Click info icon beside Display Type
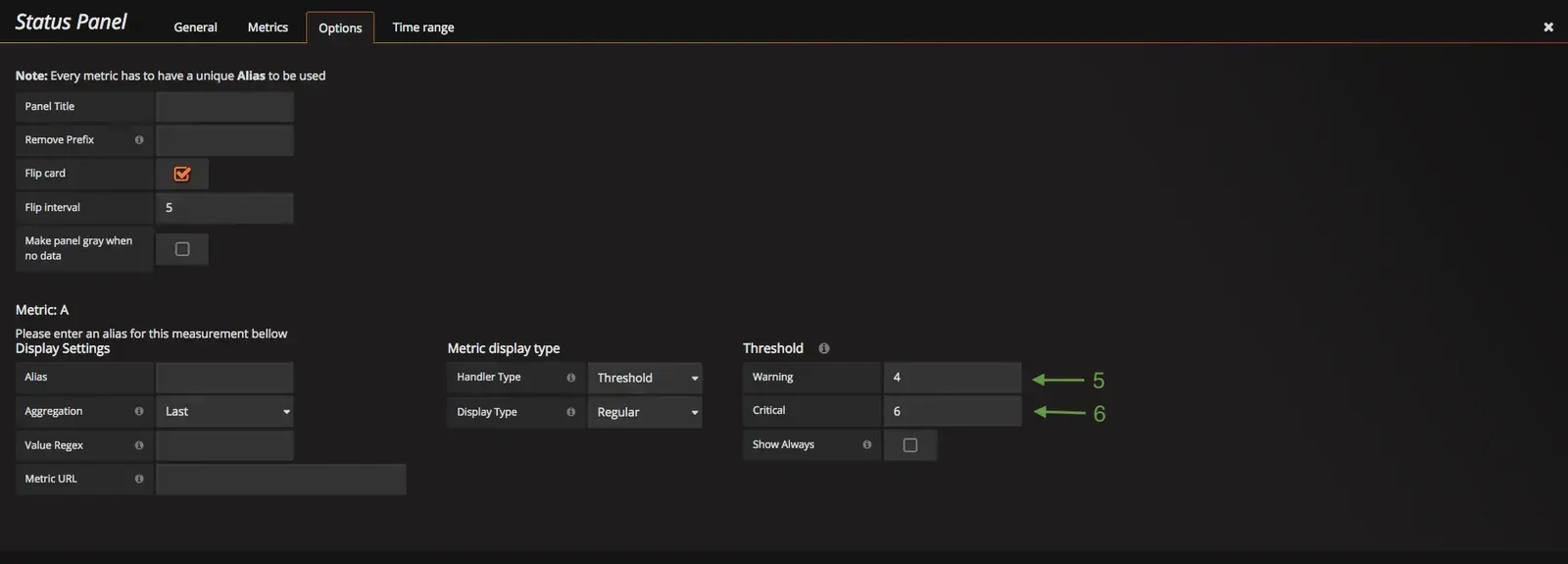Image resolution: width=1568 pixels, height=564 pixels. coord(571,412)
